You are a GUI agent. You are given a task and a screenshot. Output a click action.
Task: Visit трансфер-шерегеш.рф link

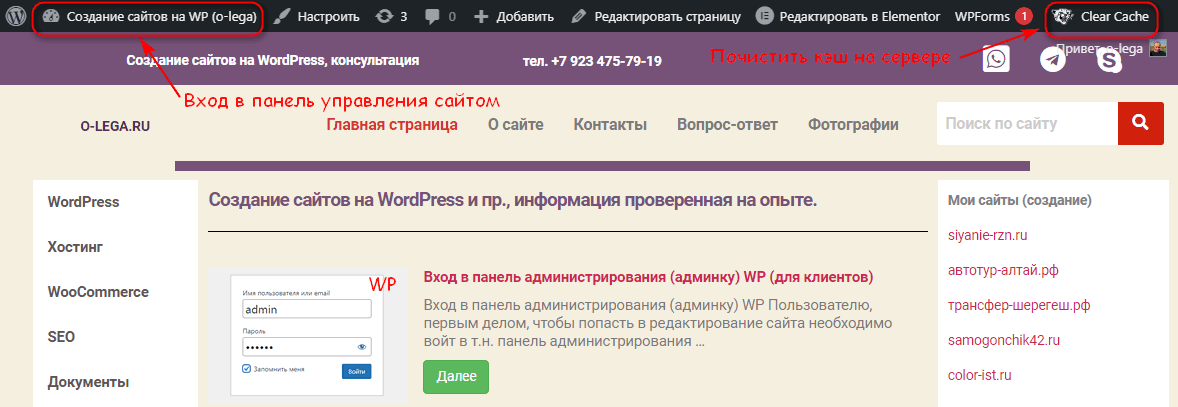pyautogui.click(x=1019, y=306)
